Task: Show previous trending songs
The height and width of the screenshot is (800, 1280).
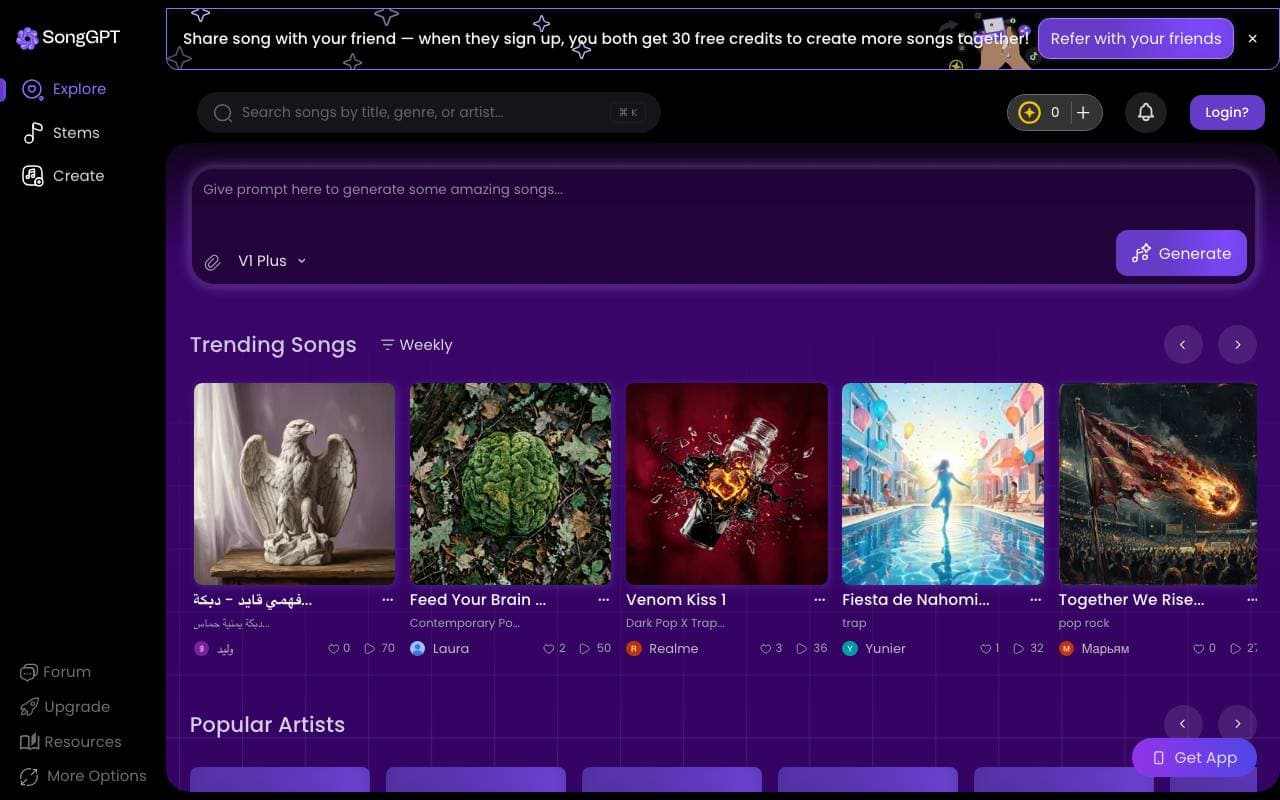Action: tap(1183, 345)
